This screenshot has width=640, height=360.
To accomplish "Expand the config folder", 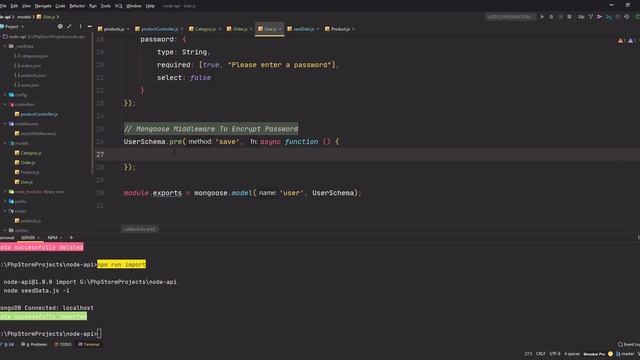I will coord(5,95).
